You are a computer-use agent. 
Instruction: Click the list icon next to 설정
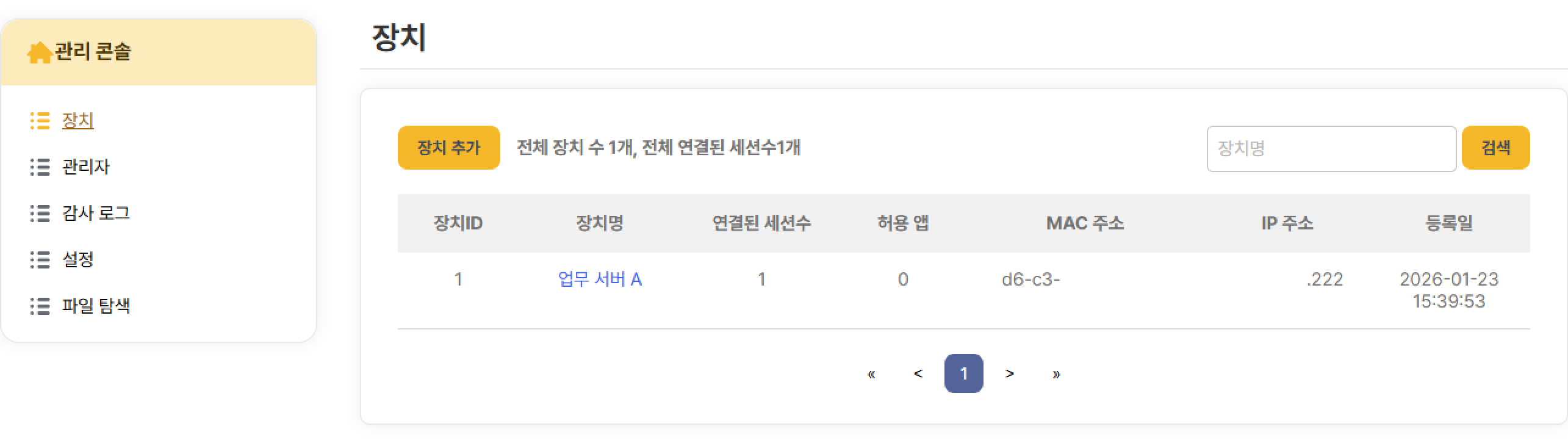pyautogui.click(x=40, y=260)
